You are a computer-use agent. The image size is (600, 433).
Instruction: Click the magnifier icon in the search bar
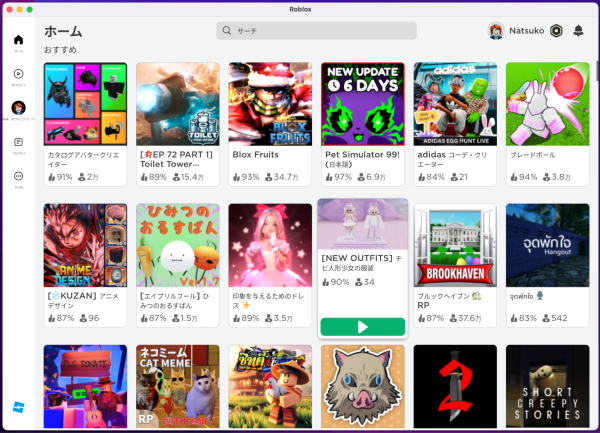(x=227, y=31)
